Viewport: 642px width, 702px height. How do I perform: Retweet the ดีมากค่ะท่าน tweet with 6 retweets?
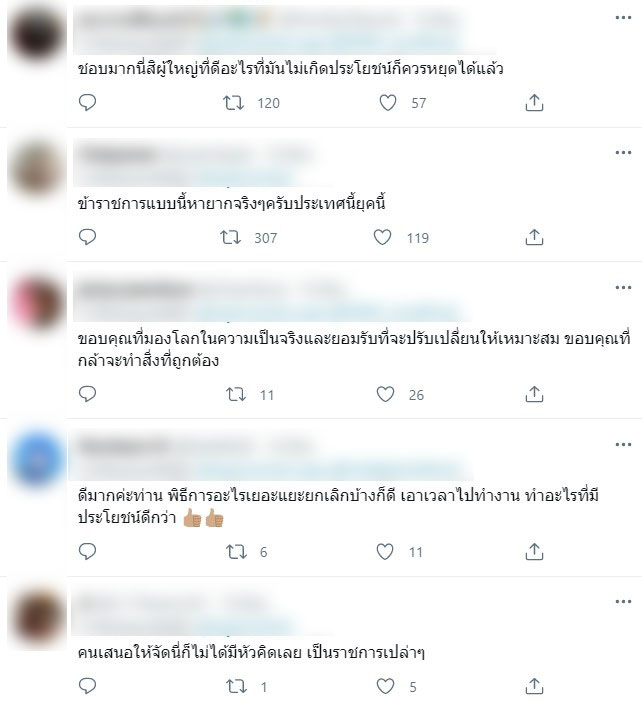pos(236,552)
